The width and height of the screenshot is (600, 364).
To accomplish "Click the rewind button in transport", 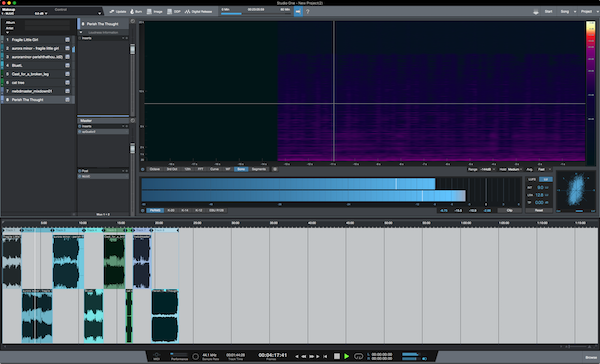I will pos(304,356).
